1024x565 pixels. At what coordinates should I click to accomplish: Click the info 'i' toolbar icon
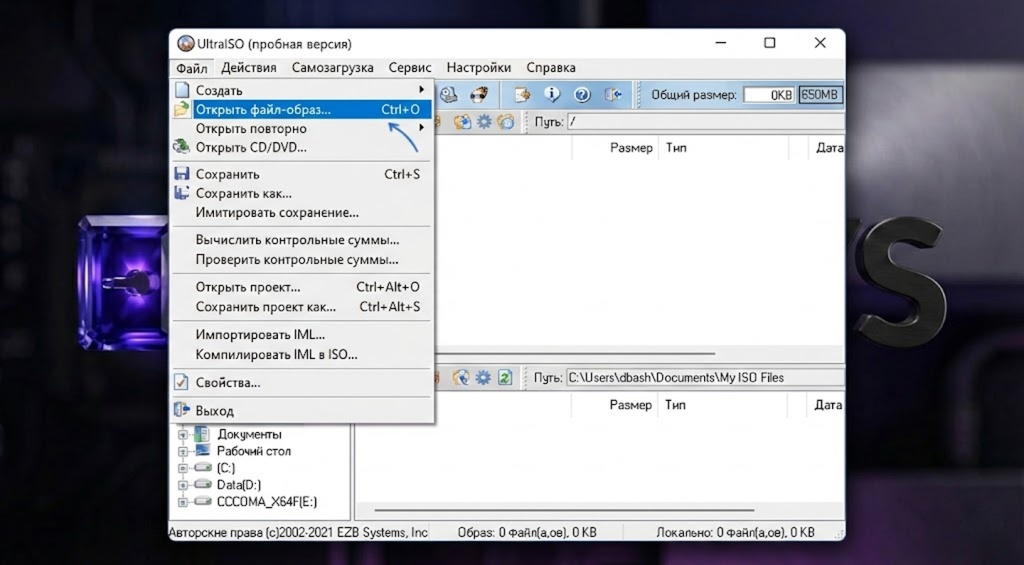click(x=552, y=95)
